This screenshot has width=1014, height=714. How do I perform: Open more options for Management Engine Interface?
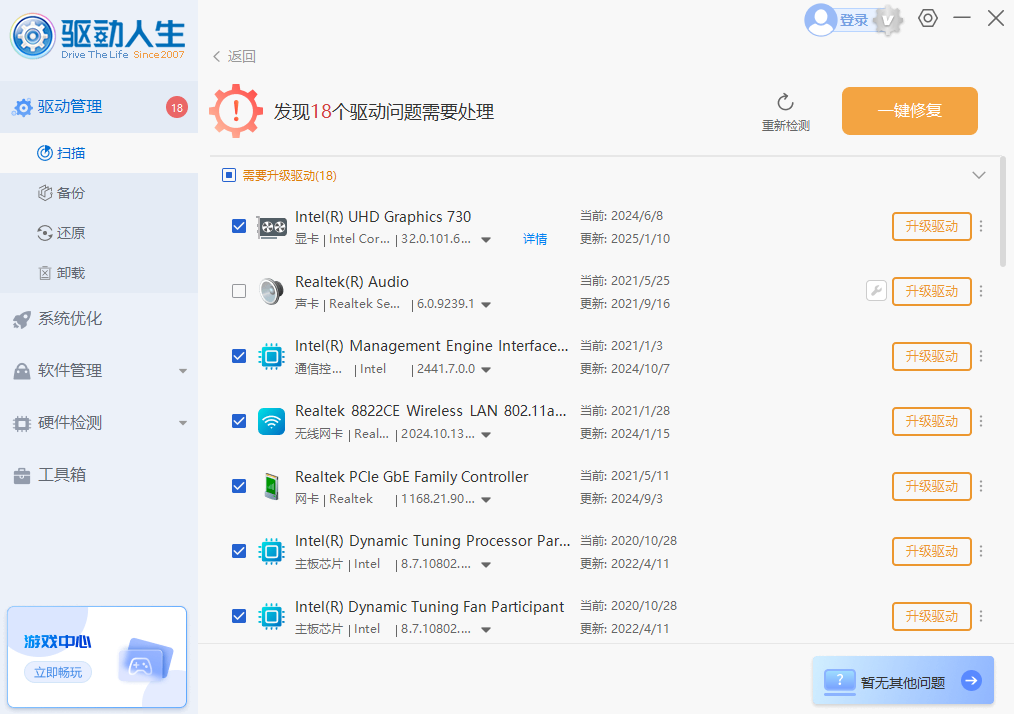pos(981,356)
